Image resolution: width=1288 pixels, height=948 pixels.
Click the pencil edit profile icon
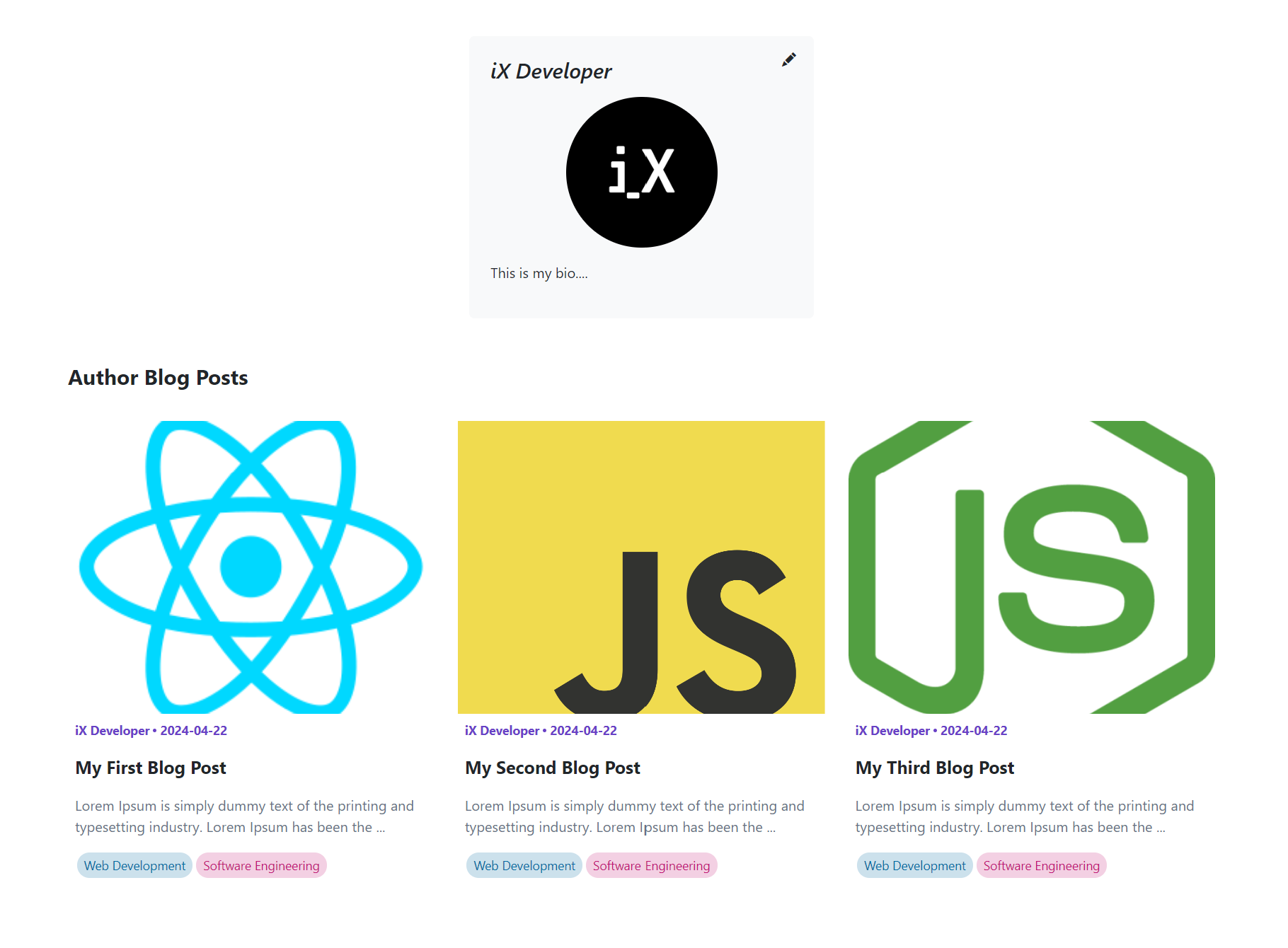[x=788, y=60]
